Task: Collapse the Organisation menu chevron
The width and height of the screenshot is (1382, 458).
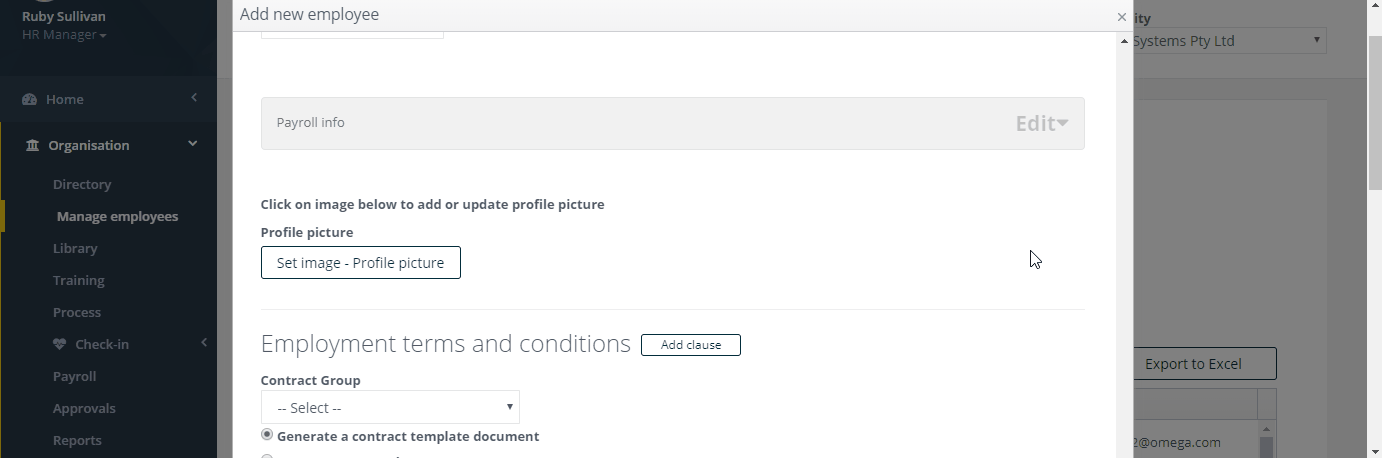Action: pyautogui.click(x=193, y=144)
